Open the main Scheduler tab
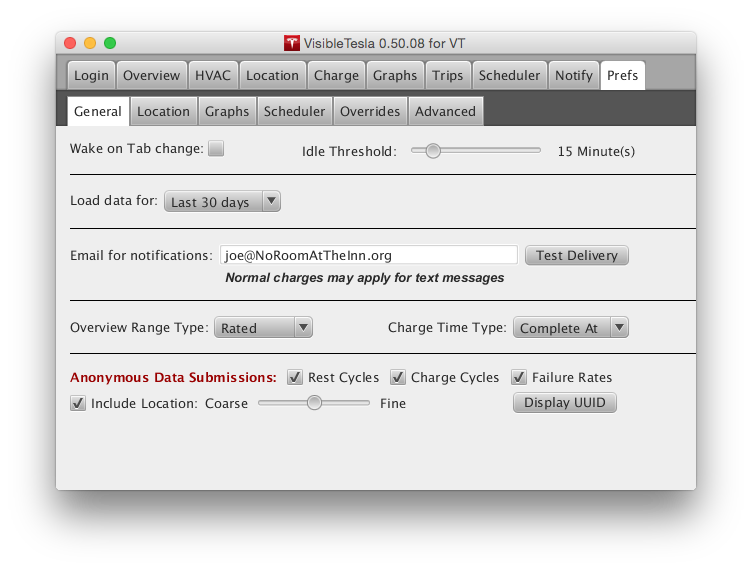This screenshot has height=570, width=752. pos(509,76)
